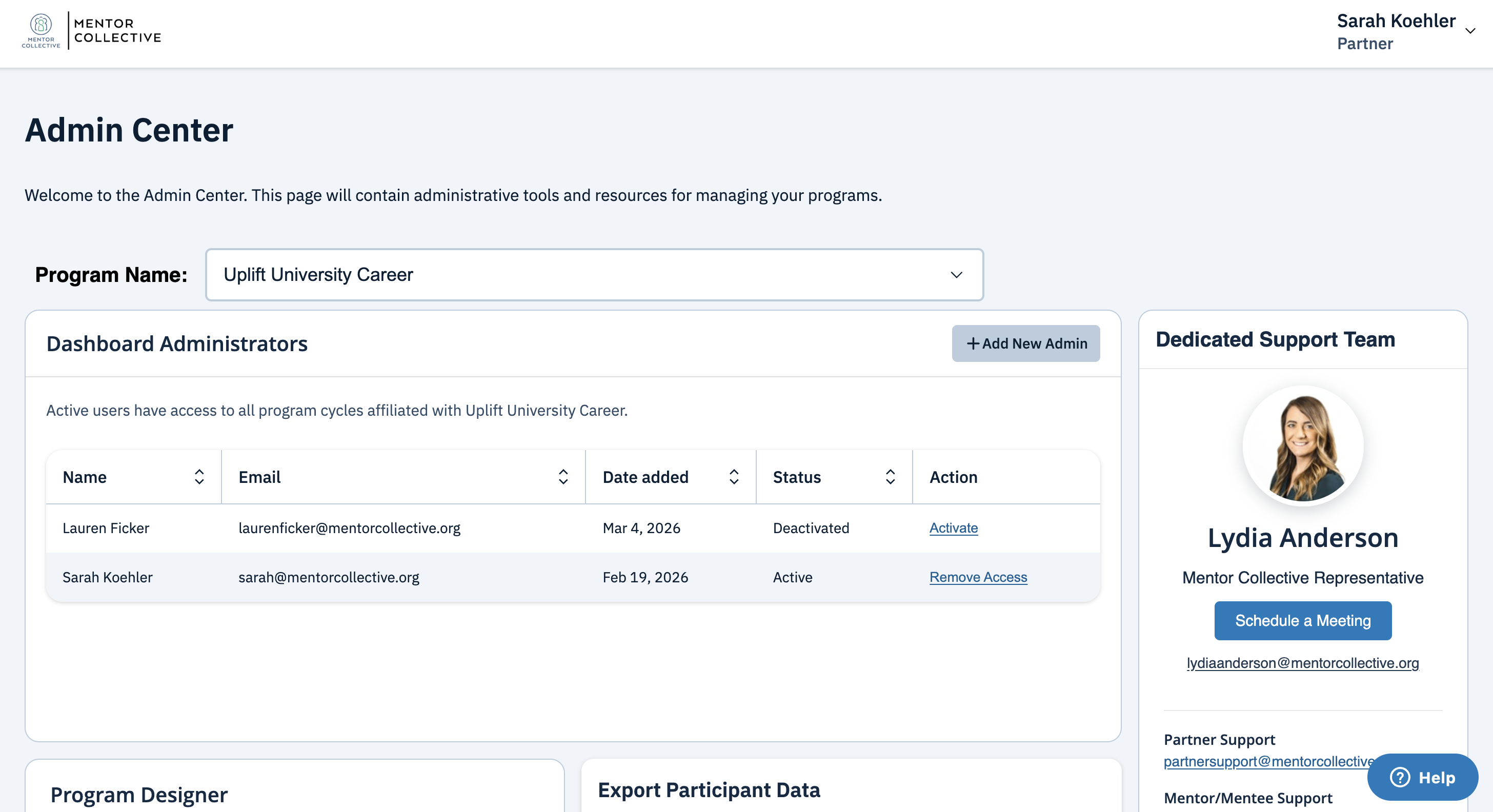This screenshot has height=812, width=1493.
Task: Sort administrators by Name column arrows
Action: pyautogui.click(x=199, y=477)
